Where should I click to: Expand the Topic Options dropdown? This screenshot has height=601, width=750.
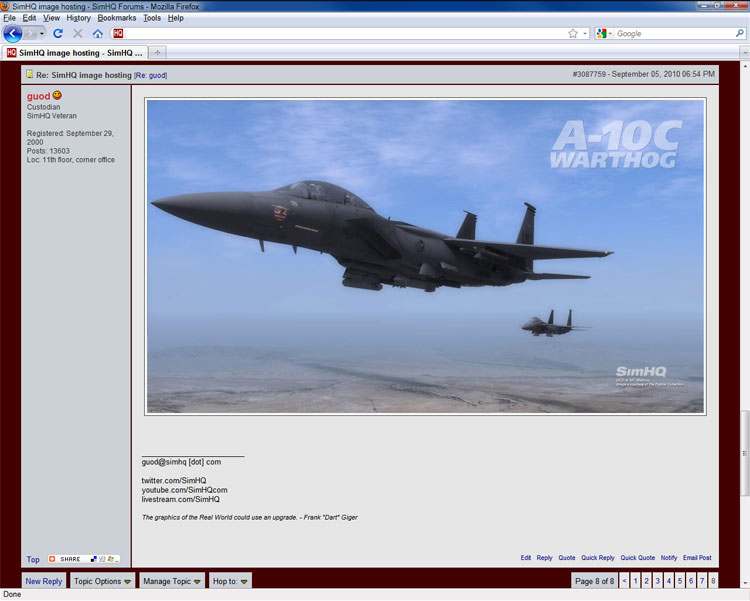tap(102, 581)
